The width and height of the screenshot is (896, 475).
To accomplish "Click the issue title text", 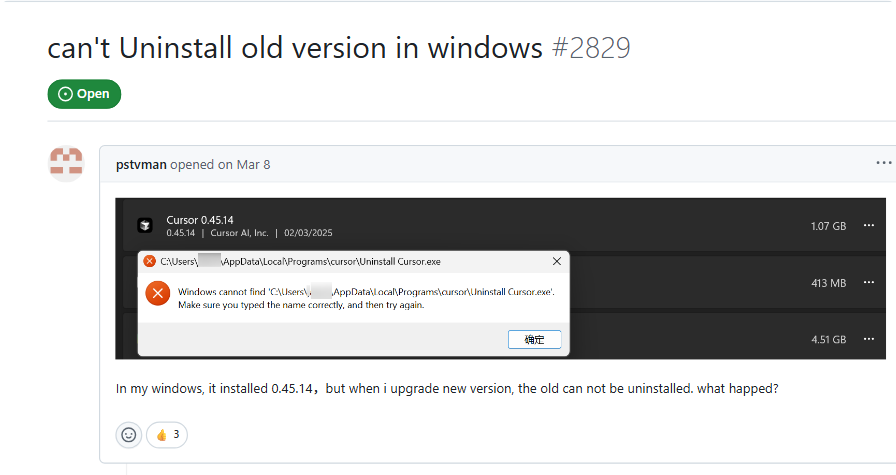I will coord(295,48).
